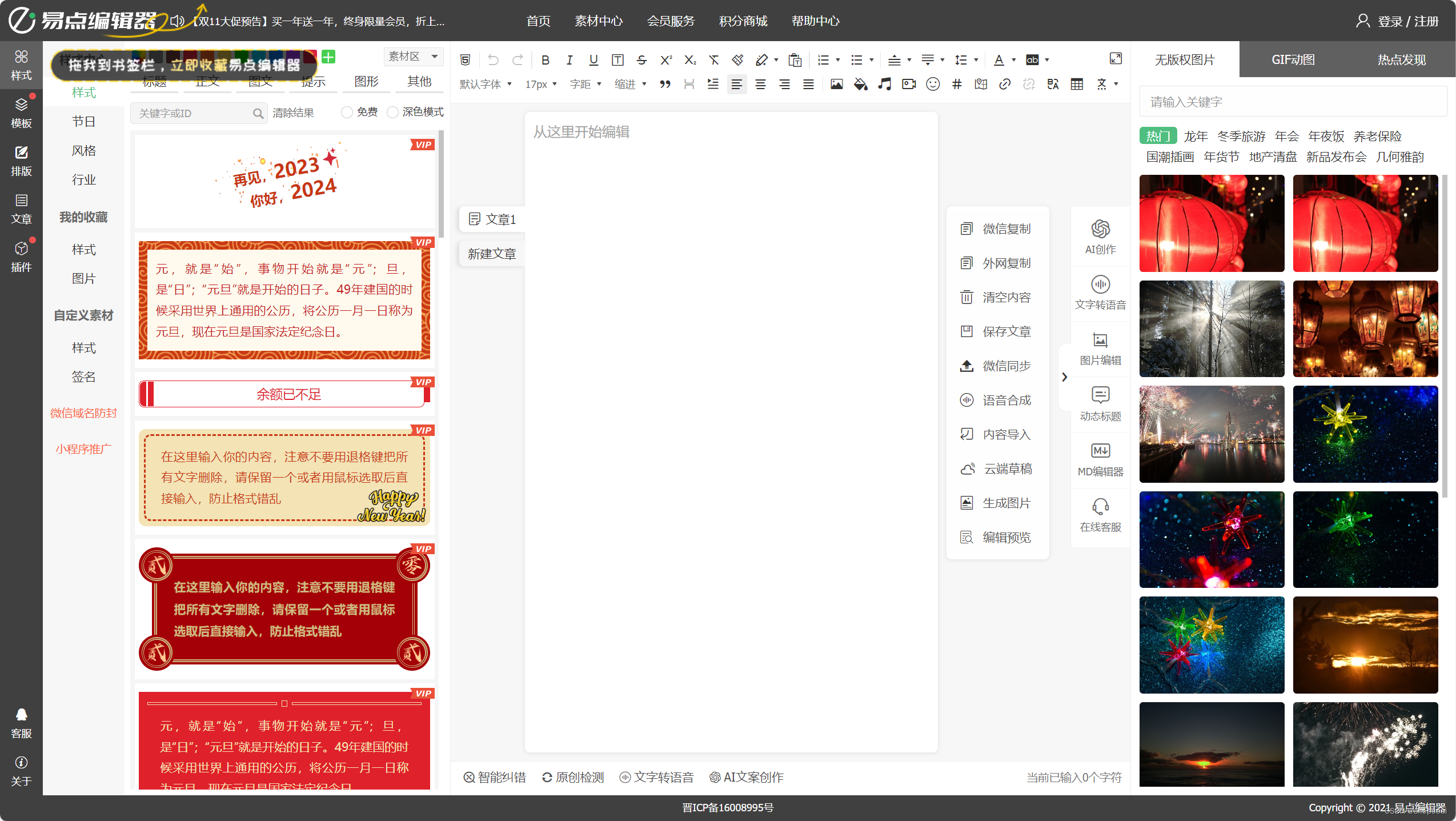Insert a table from toolbar
The height and width of the screenshot is (821, 1456).
pyautogui.click(x=1077, y=85)
